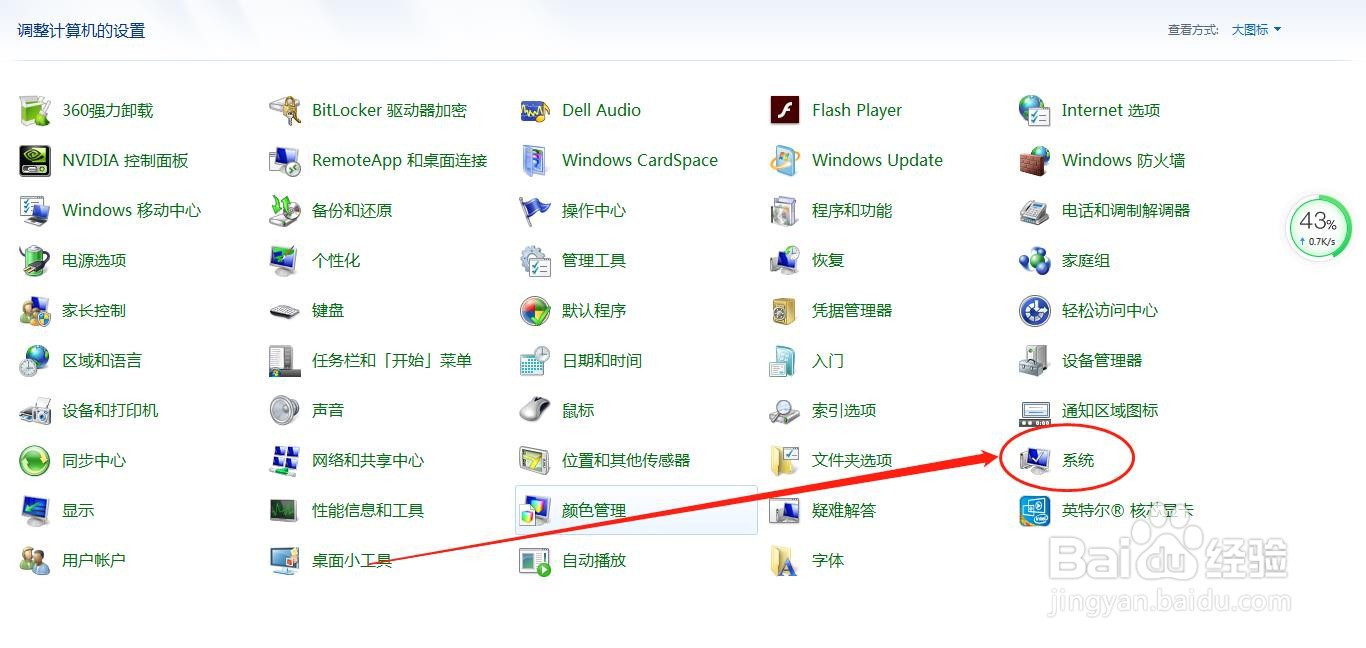Open Windows CardSpace icon

pyautogui.click(x=535, y=160)
